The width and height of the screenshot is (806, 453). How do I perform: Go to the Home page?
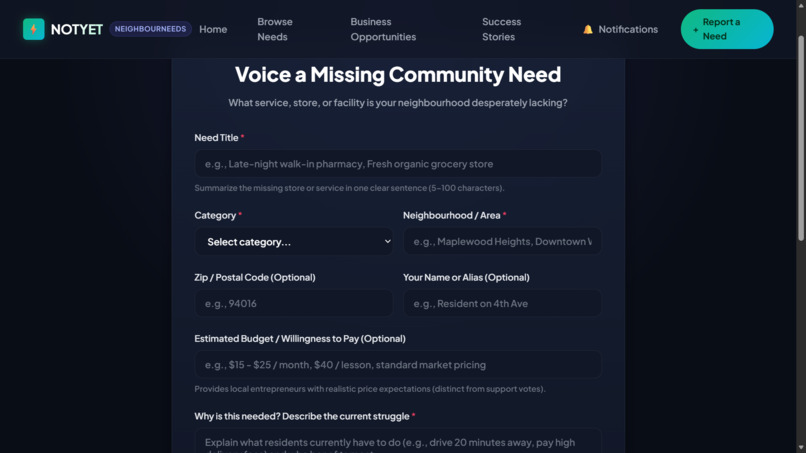tap(213, 29)
